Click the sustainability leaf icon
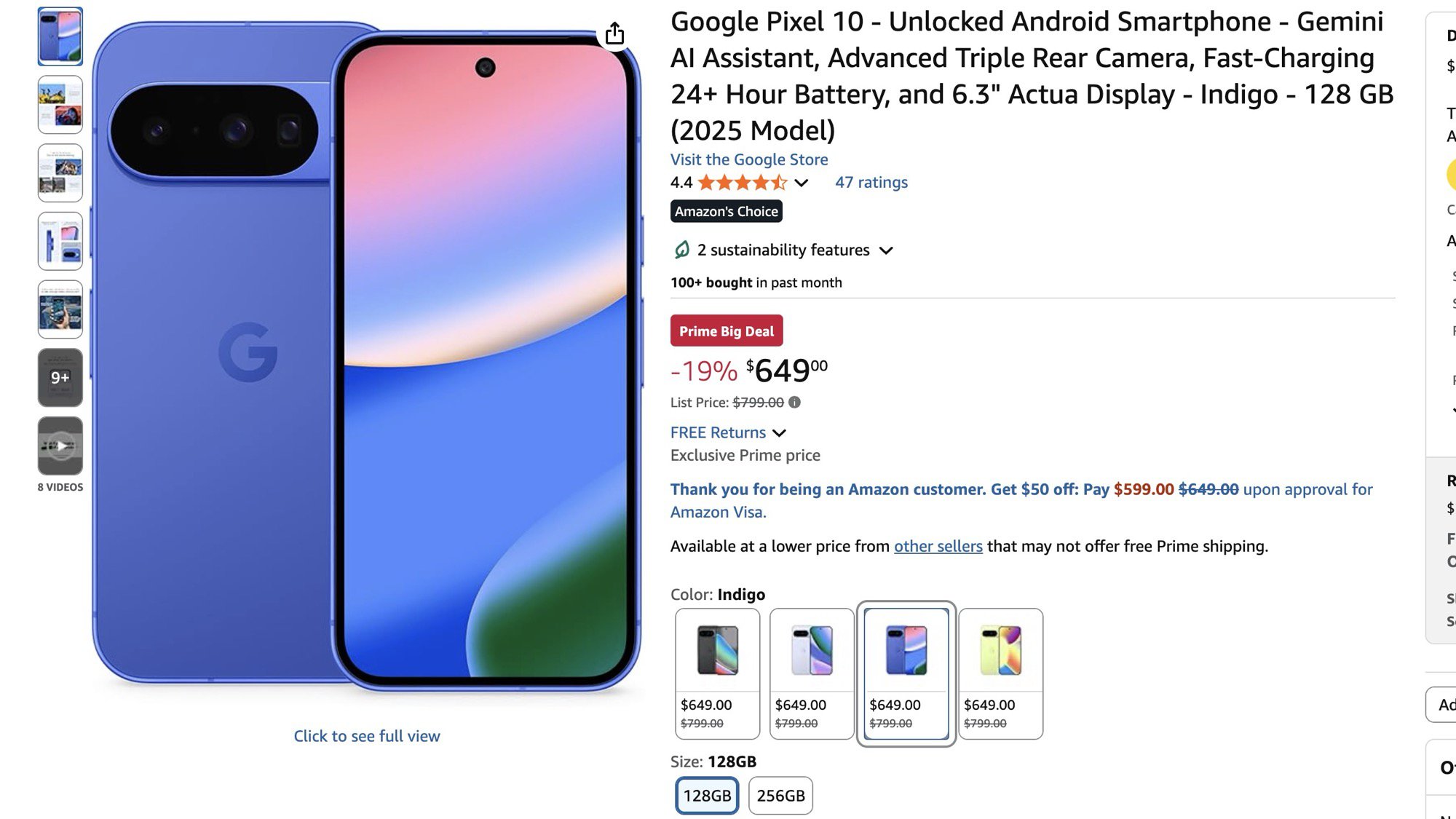The width and height of the screenshot is (1456, 819). tap(681, 250)
